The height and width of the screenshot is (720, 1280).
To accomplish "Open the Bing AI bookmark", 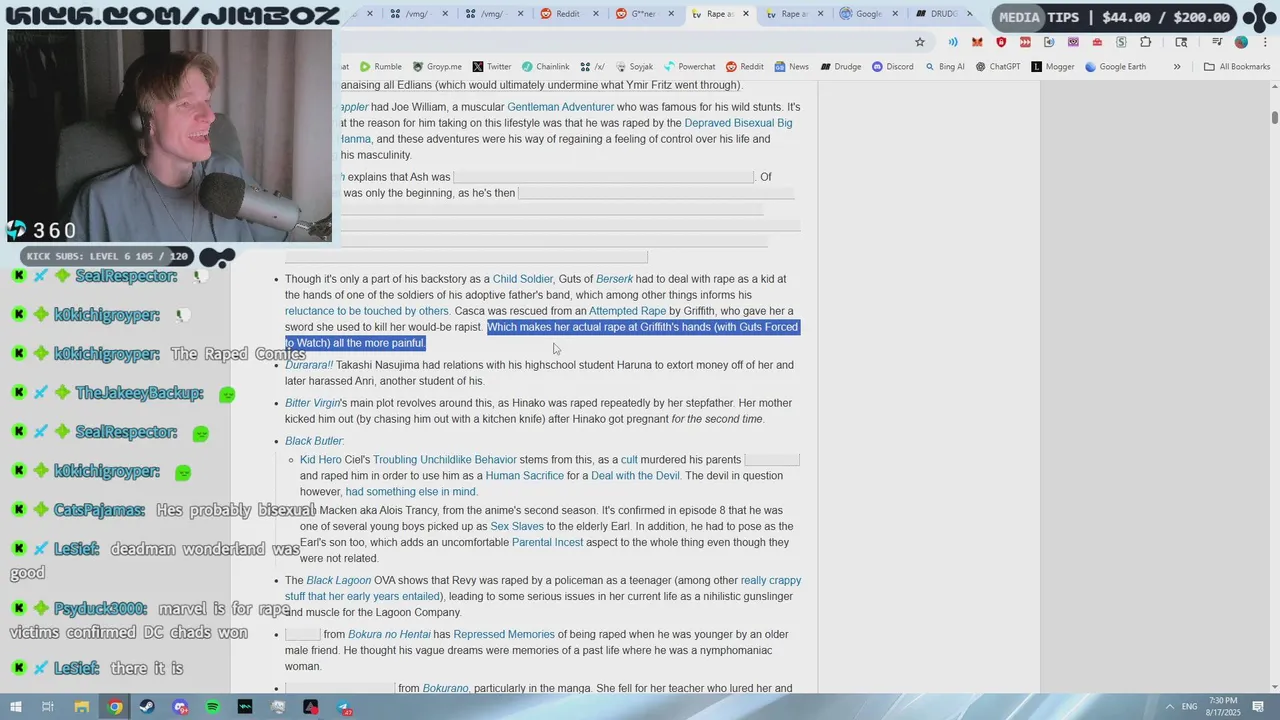I will pos(944,67).
